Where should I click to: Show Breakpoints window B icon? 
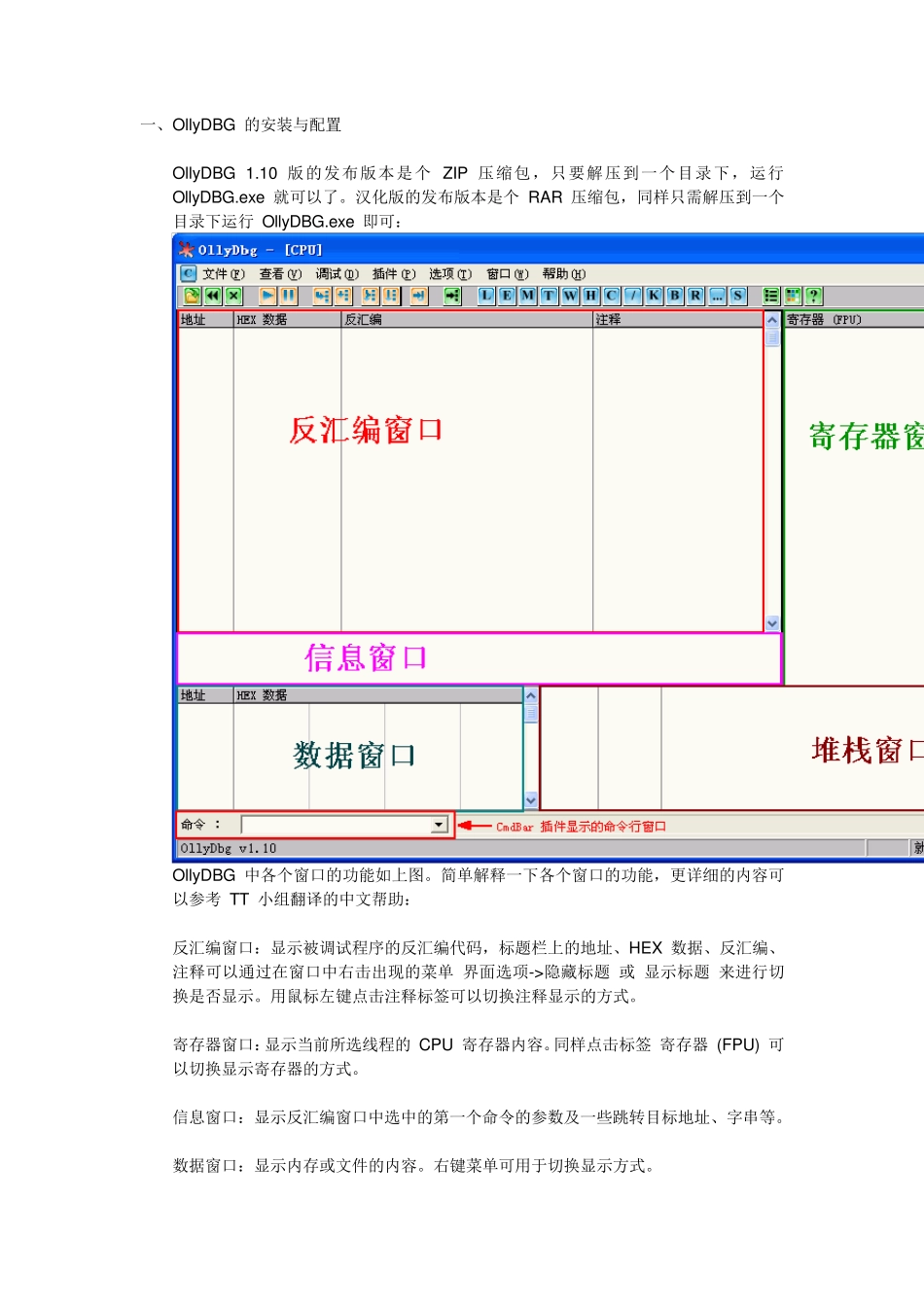click(x=674, y=296)
